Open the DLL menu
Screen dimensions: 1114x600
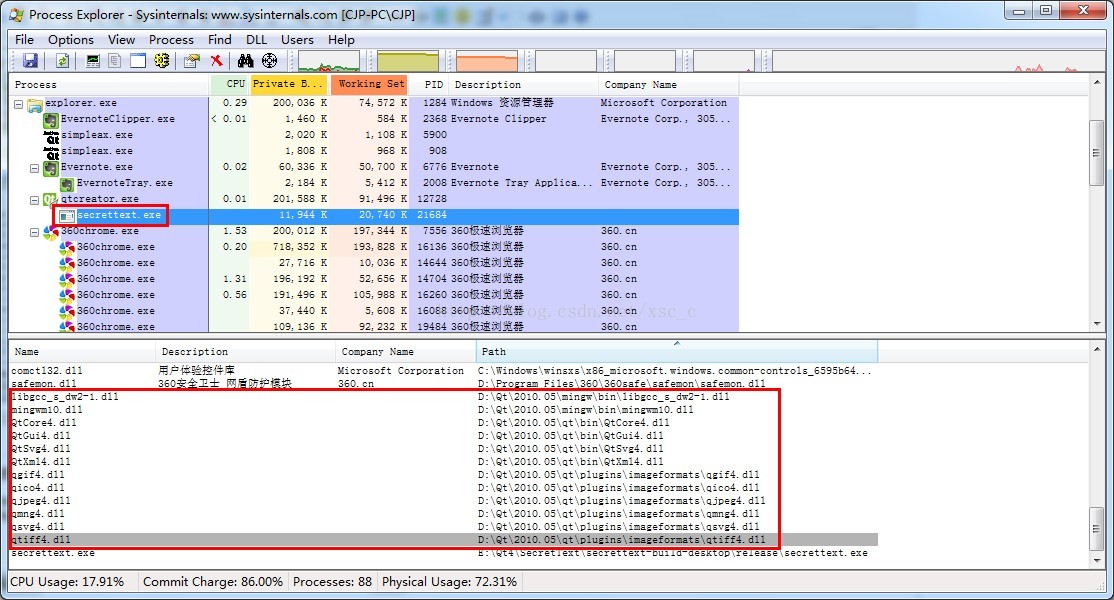[x=256, y=40]
